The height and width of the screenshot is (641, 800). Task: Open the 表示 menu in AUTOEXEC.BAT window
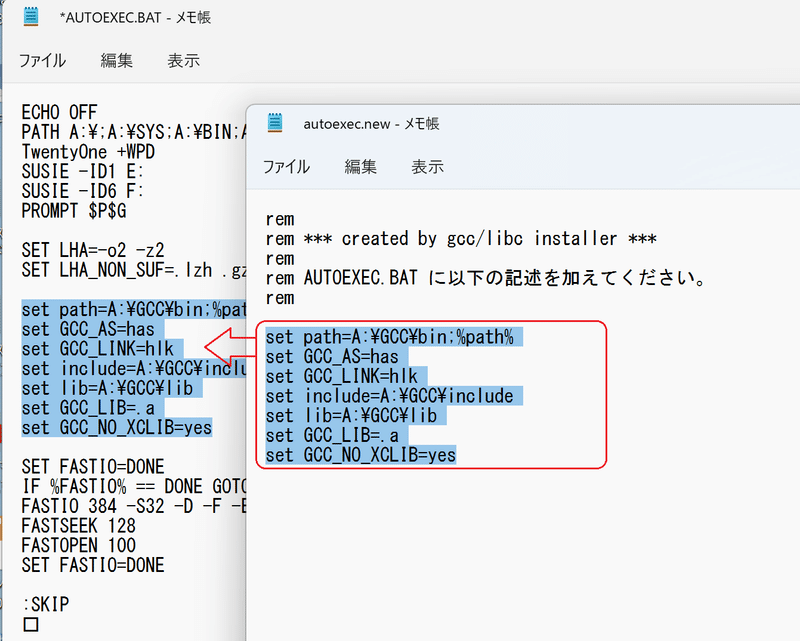[184, 61]
